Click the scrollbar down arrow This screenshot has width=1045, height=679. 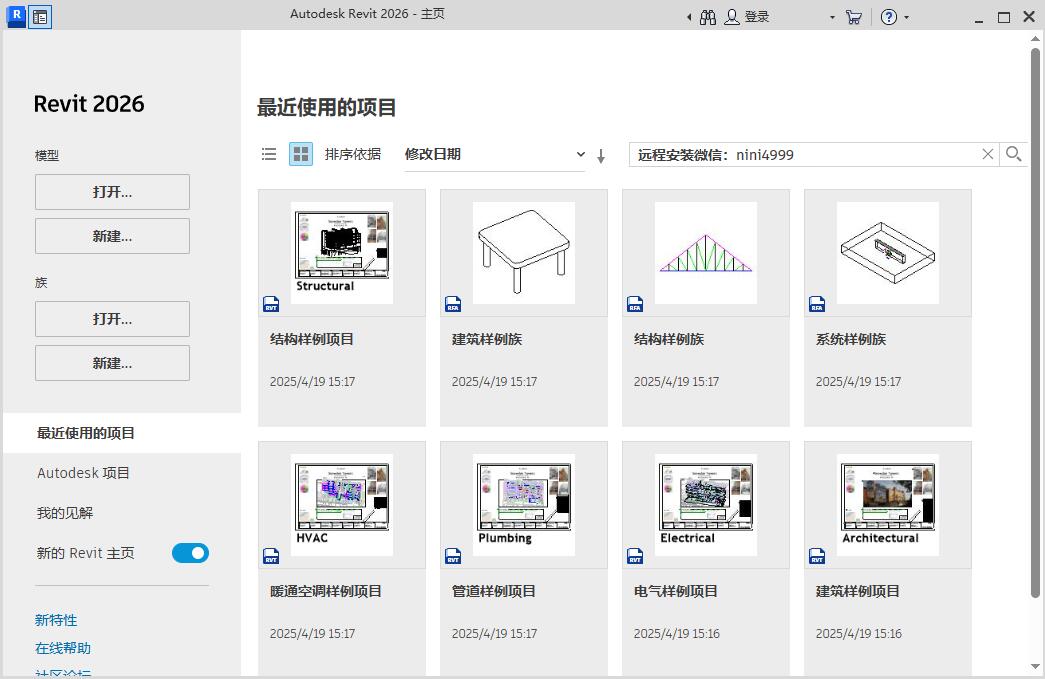click(1035, 666)
